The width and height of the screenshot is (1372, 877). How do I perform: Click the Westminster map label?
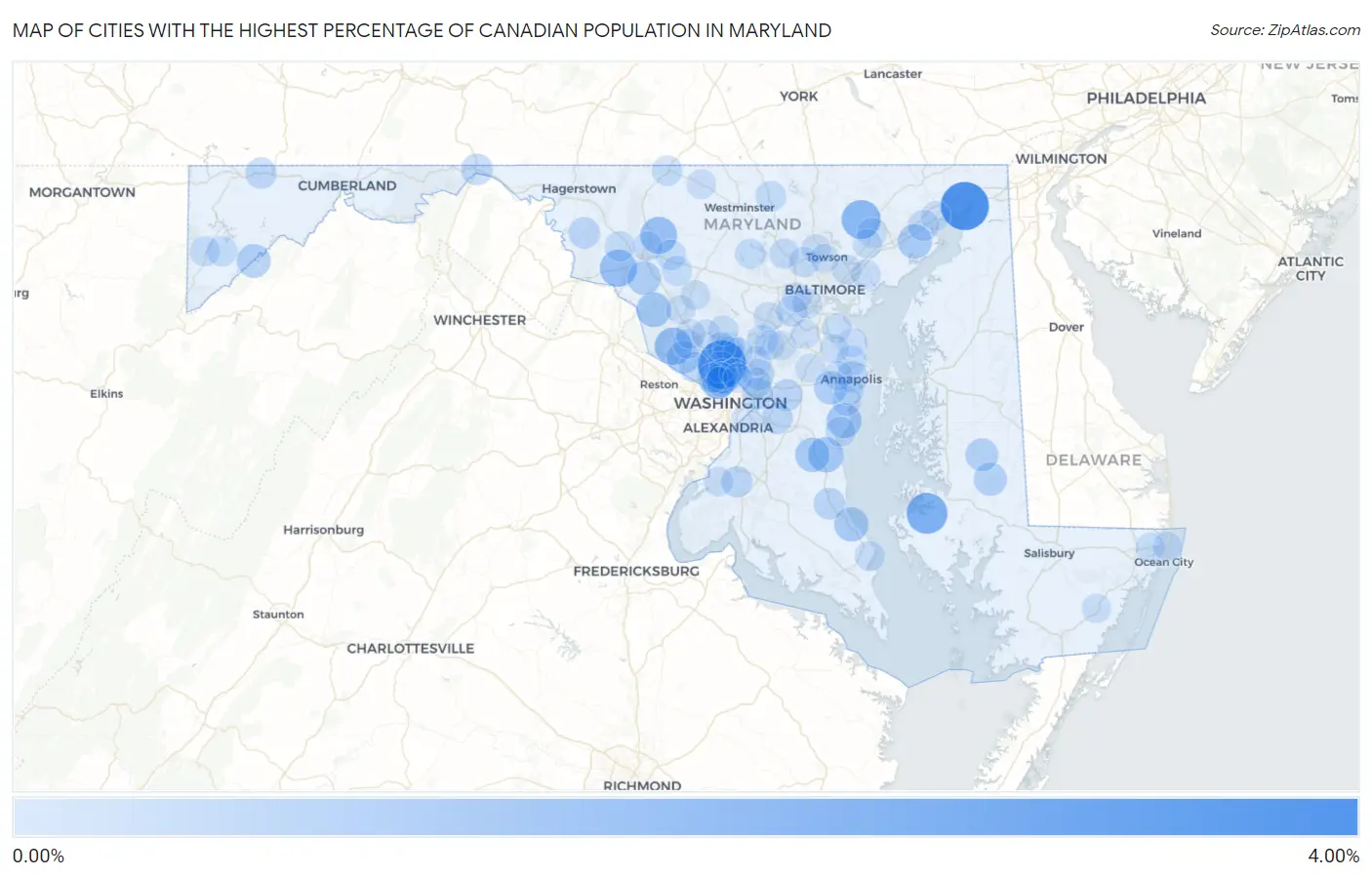739,208
